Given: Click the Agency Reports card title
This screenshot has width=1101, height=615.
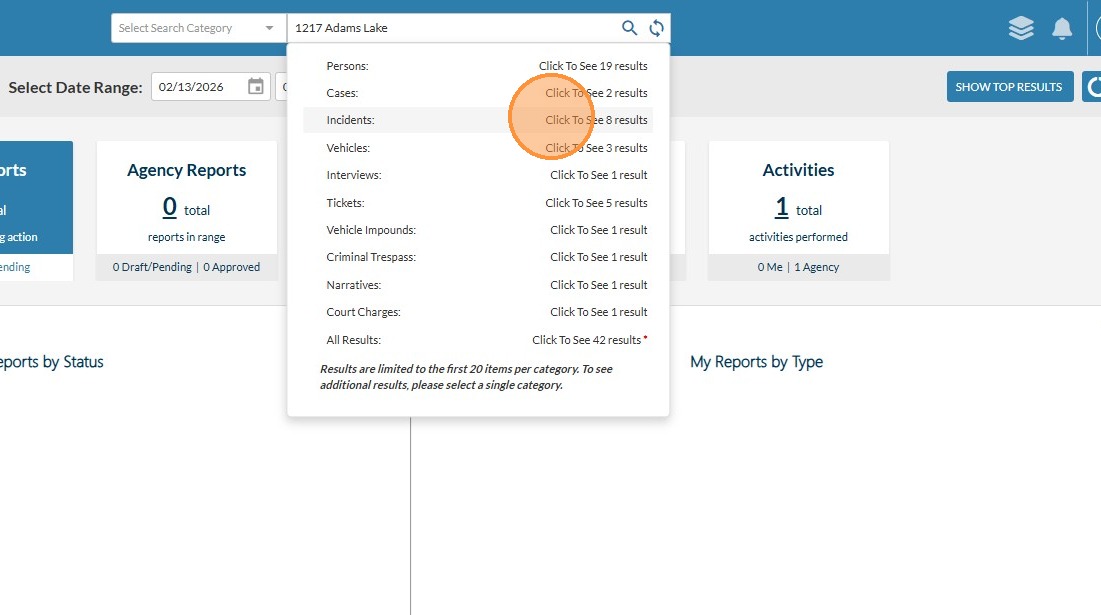Looking at the screenshot, I should (x=187, y=170).
